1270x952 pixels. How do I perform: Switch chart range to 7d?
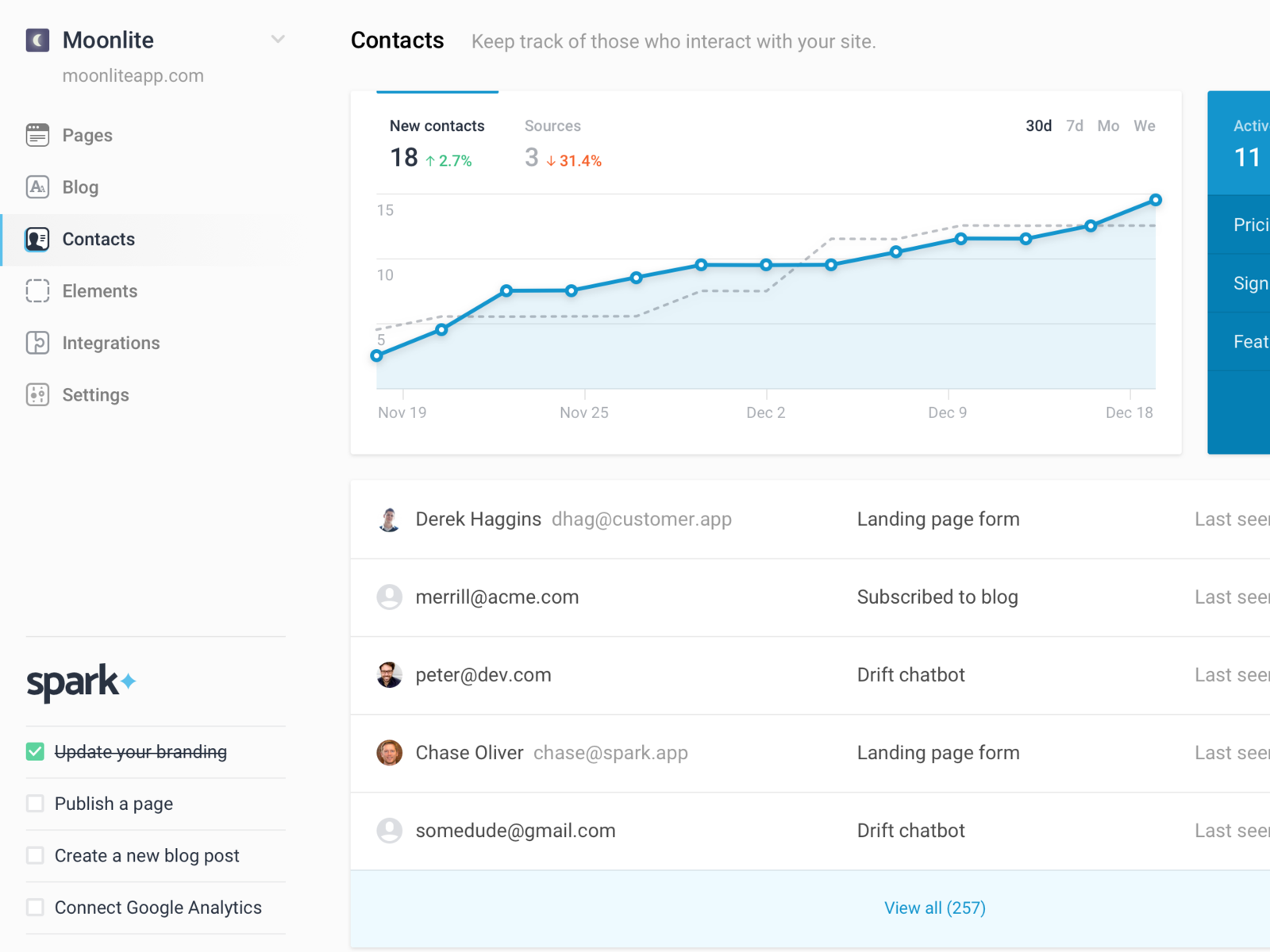click(x=1075, y=126)
